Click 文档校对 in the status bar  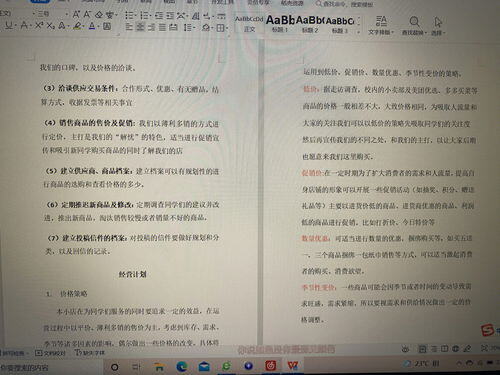click(50, 353)
